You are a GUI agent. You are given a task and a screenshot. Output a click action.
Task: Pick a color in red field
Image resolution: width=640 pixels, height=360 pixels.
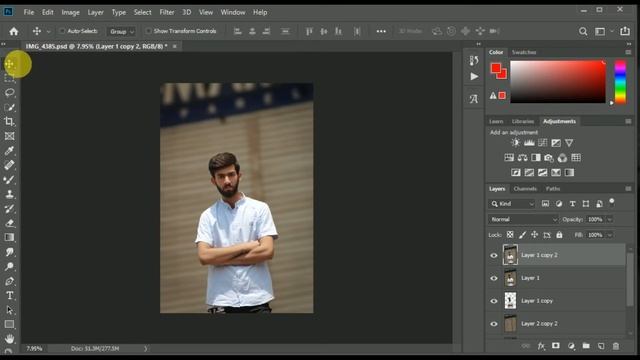coord(558,82)
